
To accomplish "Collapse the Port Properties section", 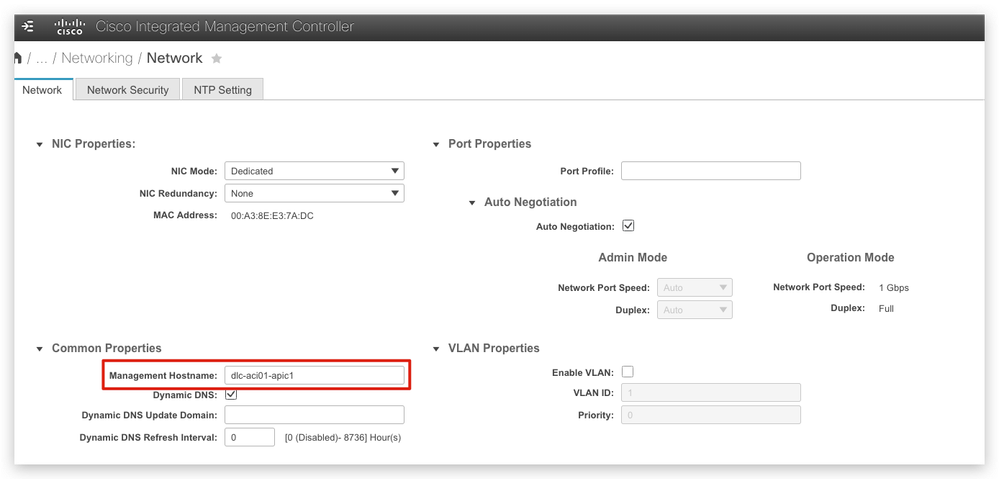I will click(436, 145).
